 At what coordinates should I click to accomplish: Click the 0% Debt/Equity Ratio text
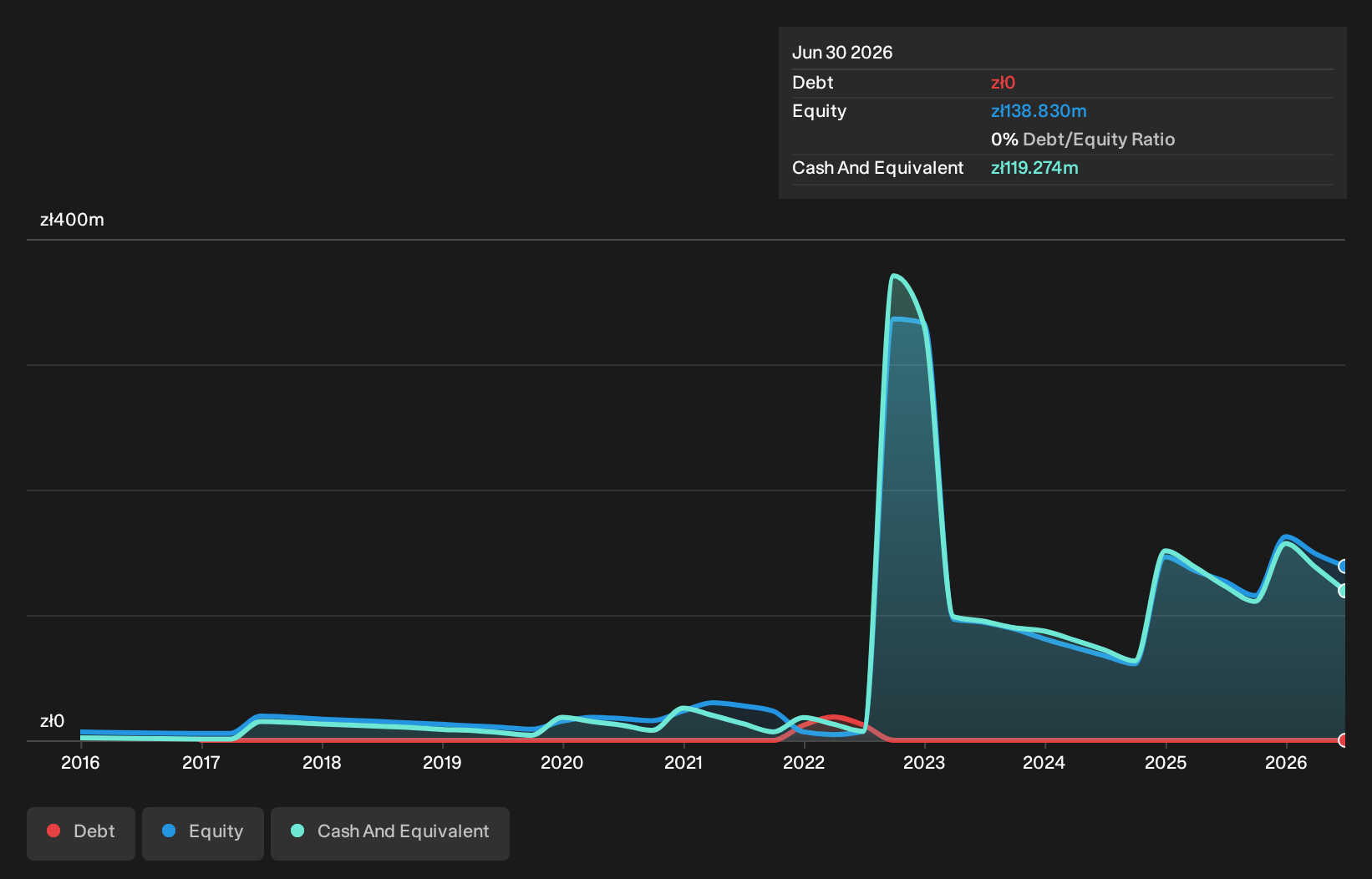pyautogui.click(x=1083, y=140)
